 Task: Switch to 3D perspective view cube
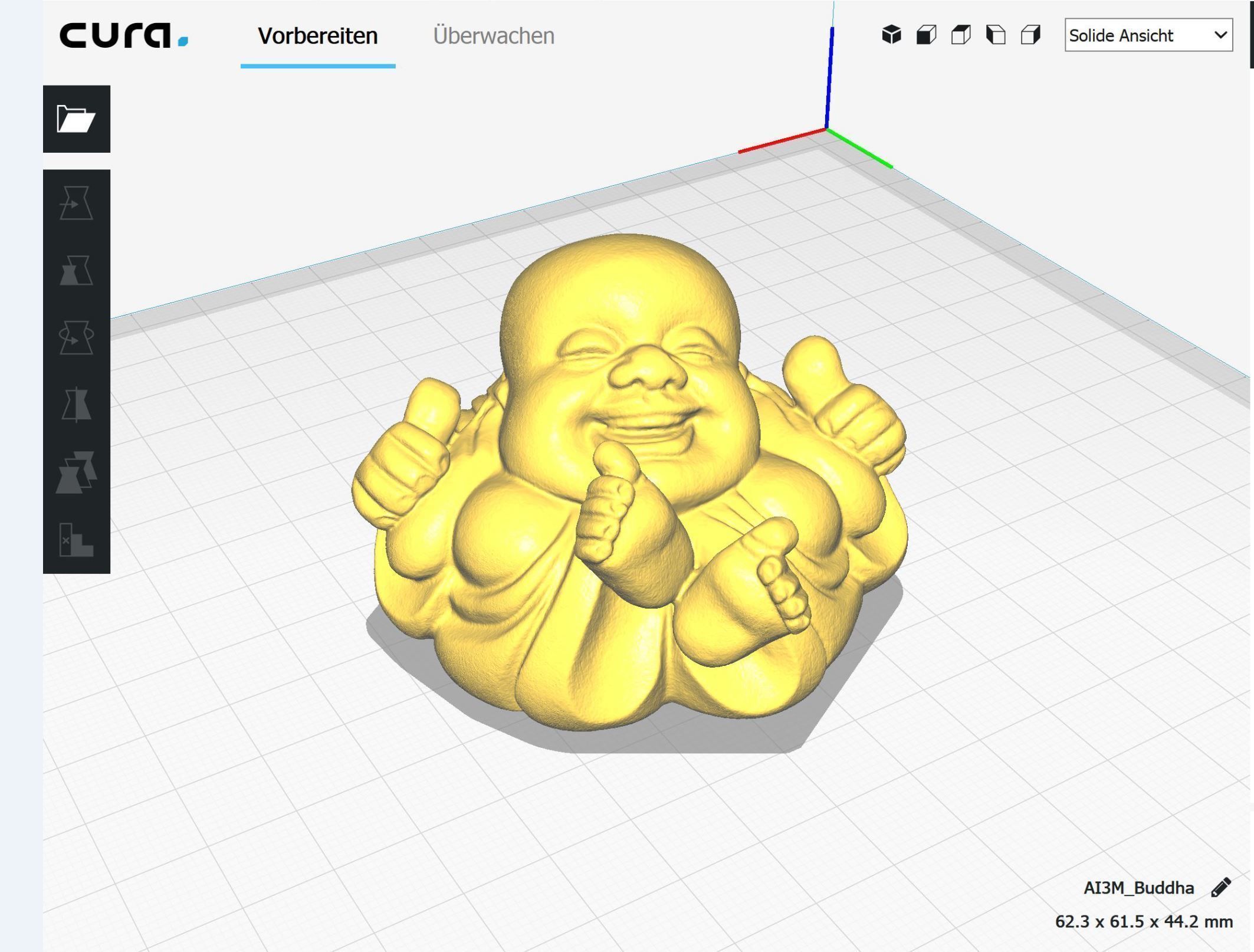891,35
